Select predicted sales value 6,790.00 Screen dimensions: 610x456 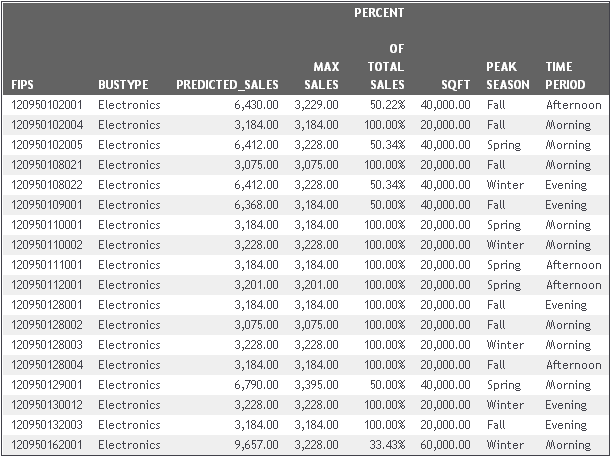(x=256, y=385)
